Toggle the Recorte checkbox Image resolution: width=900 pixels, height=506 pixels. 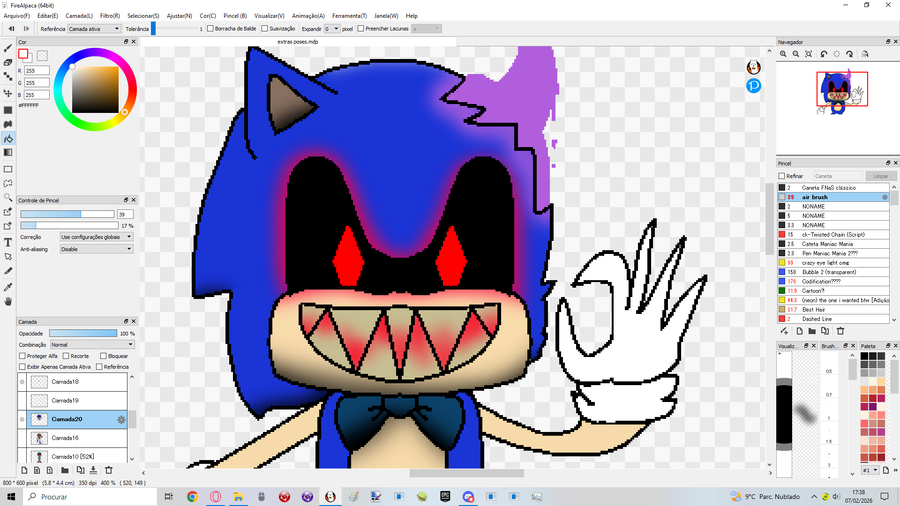tap(66, 356)
